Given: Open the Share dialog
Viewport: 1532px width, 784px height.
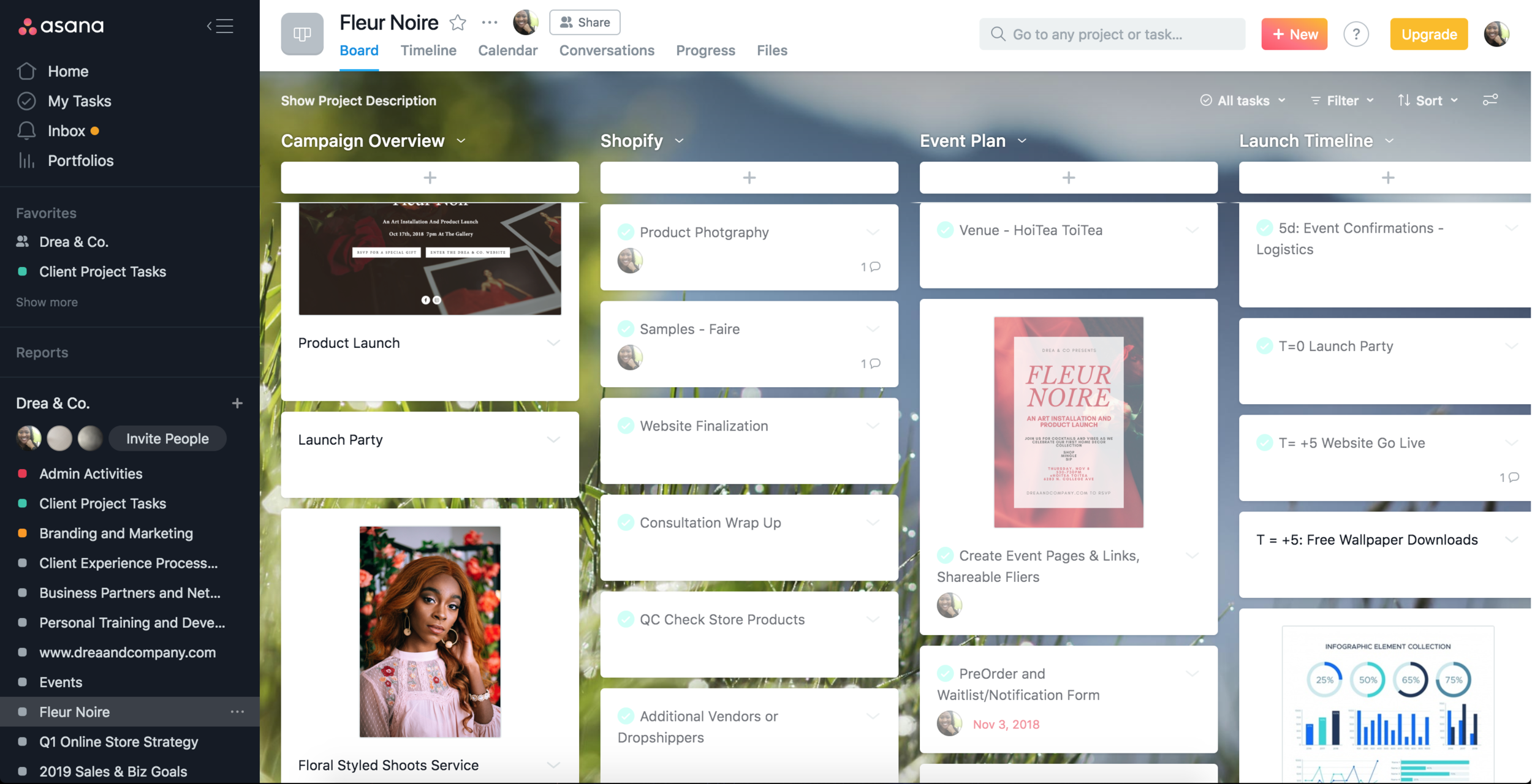Looking at the screenshot, I should (584, 22).
